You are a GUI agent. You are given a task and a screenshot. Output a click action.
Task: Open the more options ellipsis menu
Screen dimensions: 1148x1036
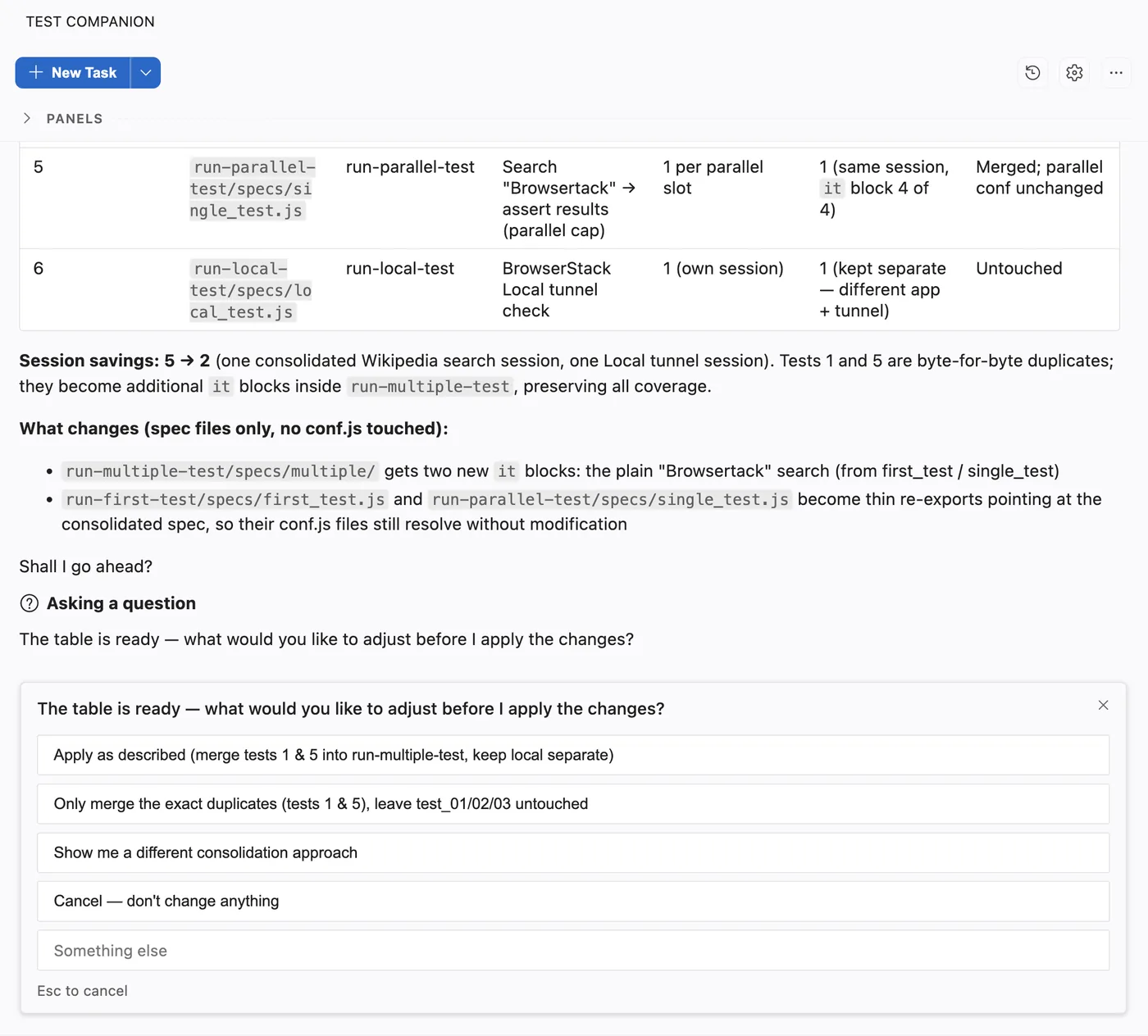[x=1116, y=73]
